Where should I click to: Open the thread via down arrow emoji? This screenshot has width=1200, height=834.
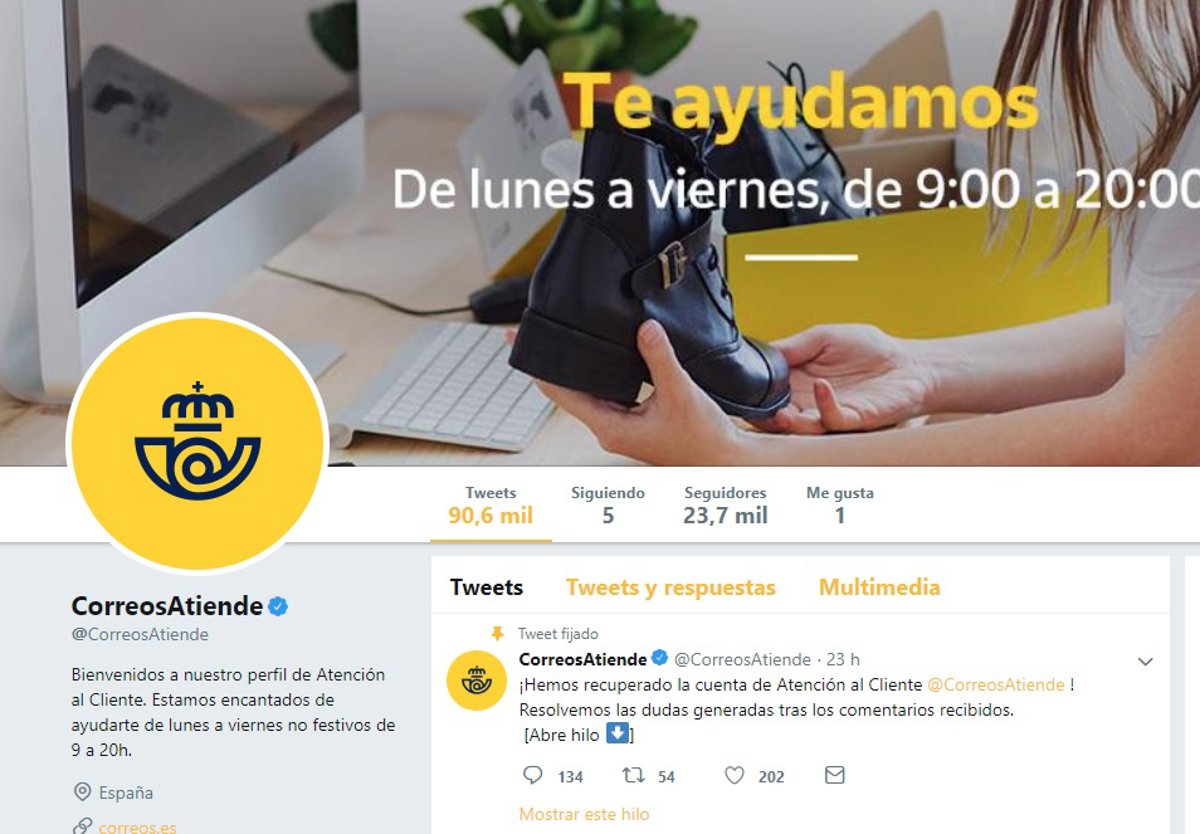pos(617,734)
